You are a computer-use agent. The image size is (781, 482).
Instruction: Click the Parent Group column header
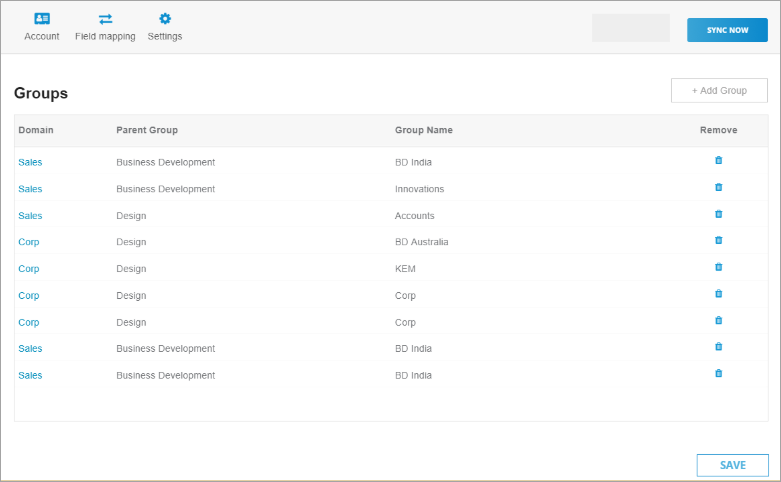[147, 130]
